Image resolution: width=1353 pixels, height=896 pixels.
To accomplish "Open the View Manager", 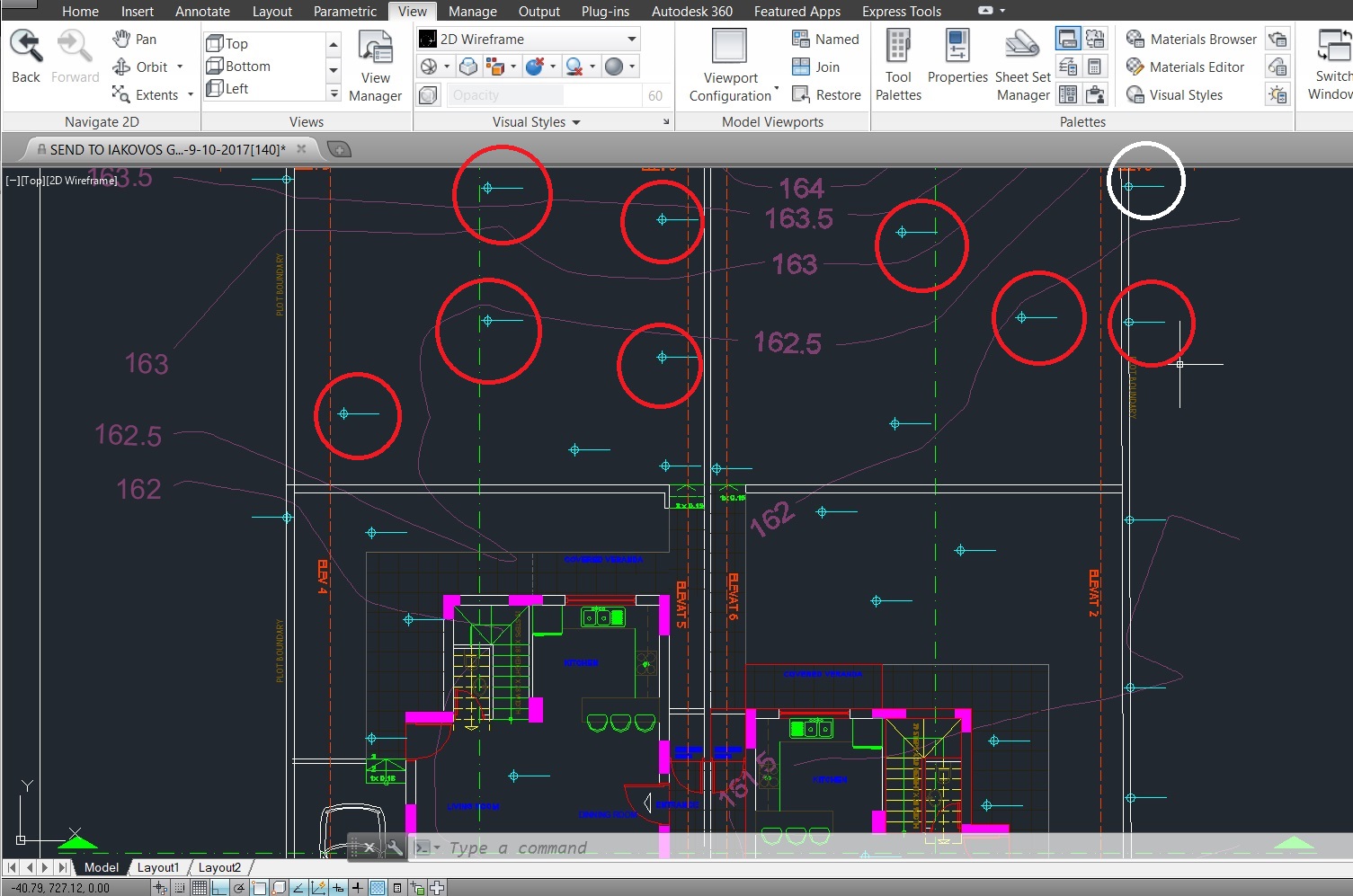I will click(x=375, y=65).
